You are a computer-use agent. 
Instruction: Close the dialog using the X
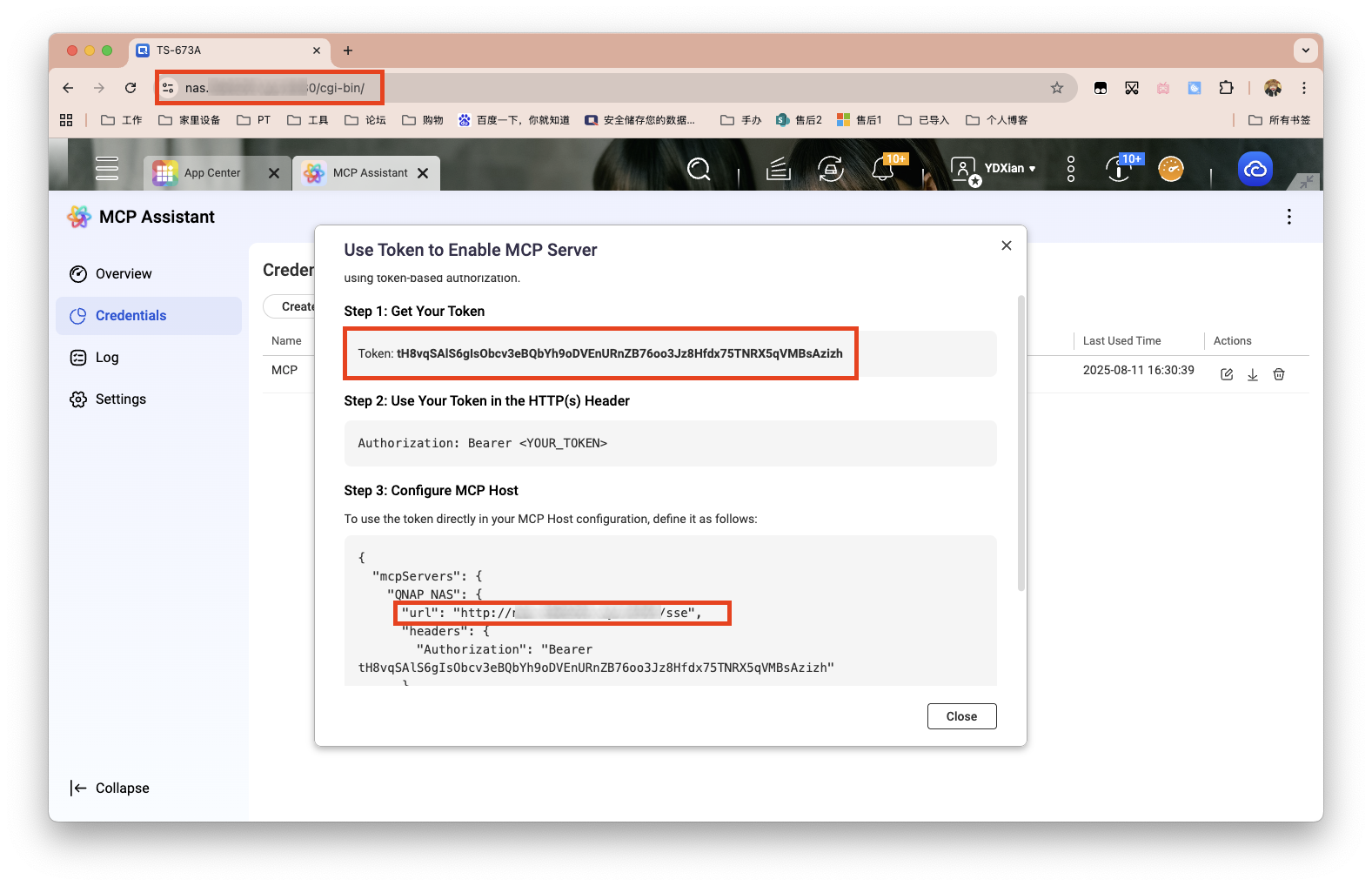[1007, 245]
